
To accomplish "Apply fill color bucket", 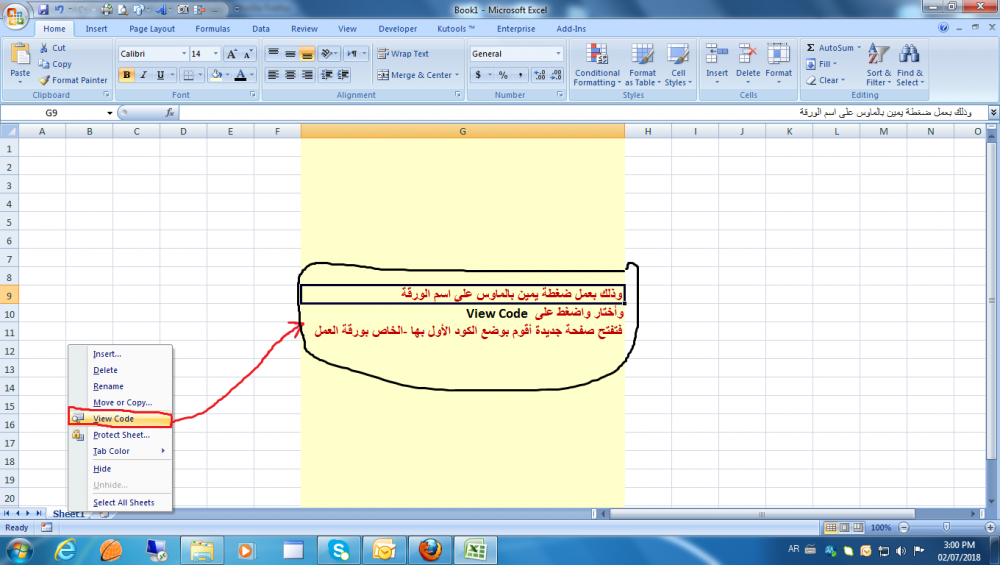I will coord(216,75).
